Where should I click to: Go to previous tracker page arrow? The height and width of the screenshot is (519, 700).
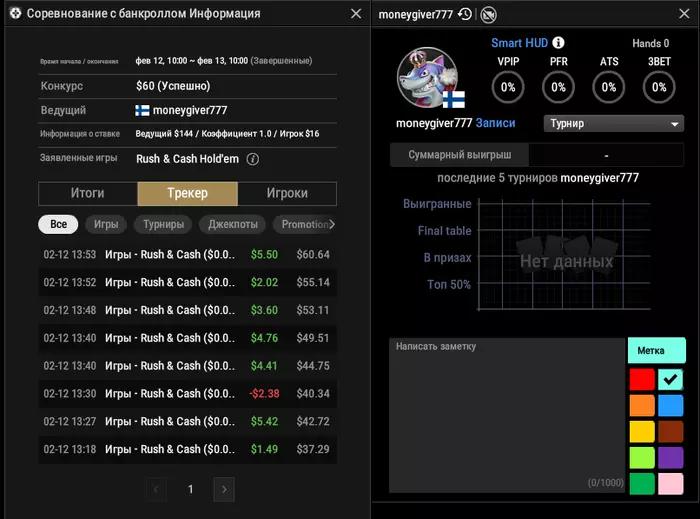click(x=156, y=490)
